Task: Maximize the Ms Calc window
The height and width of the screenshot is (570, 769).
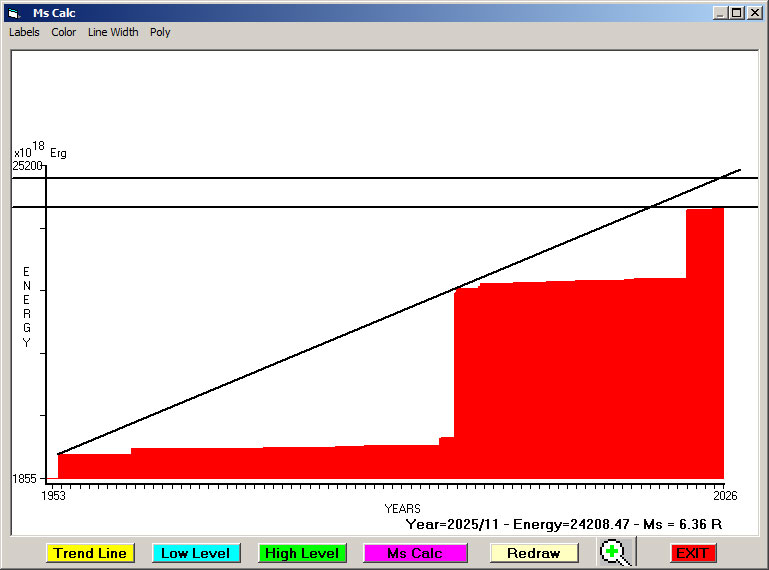Action: click(x=737, y=13)
